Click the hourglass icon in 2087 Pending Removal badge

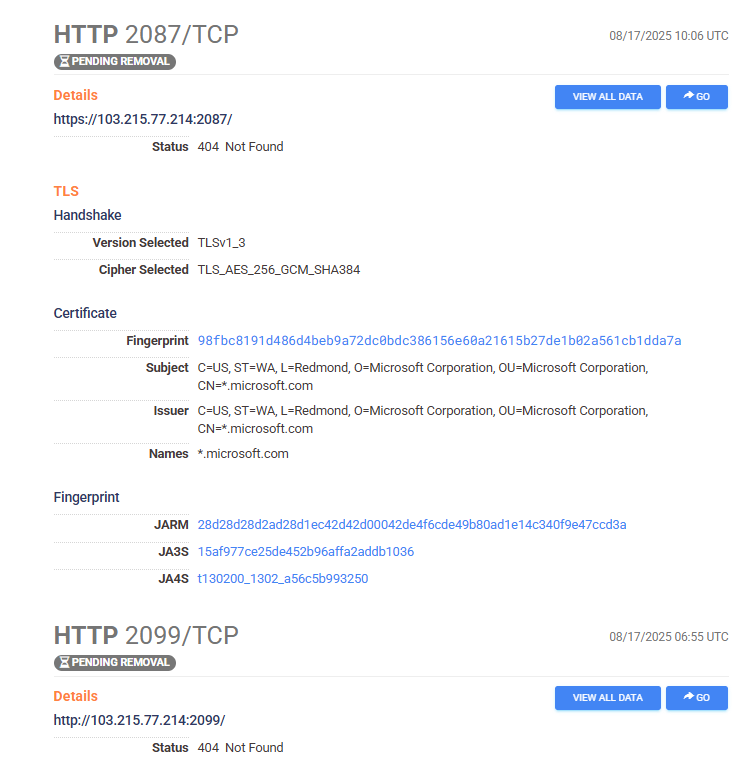click(64, 61)
